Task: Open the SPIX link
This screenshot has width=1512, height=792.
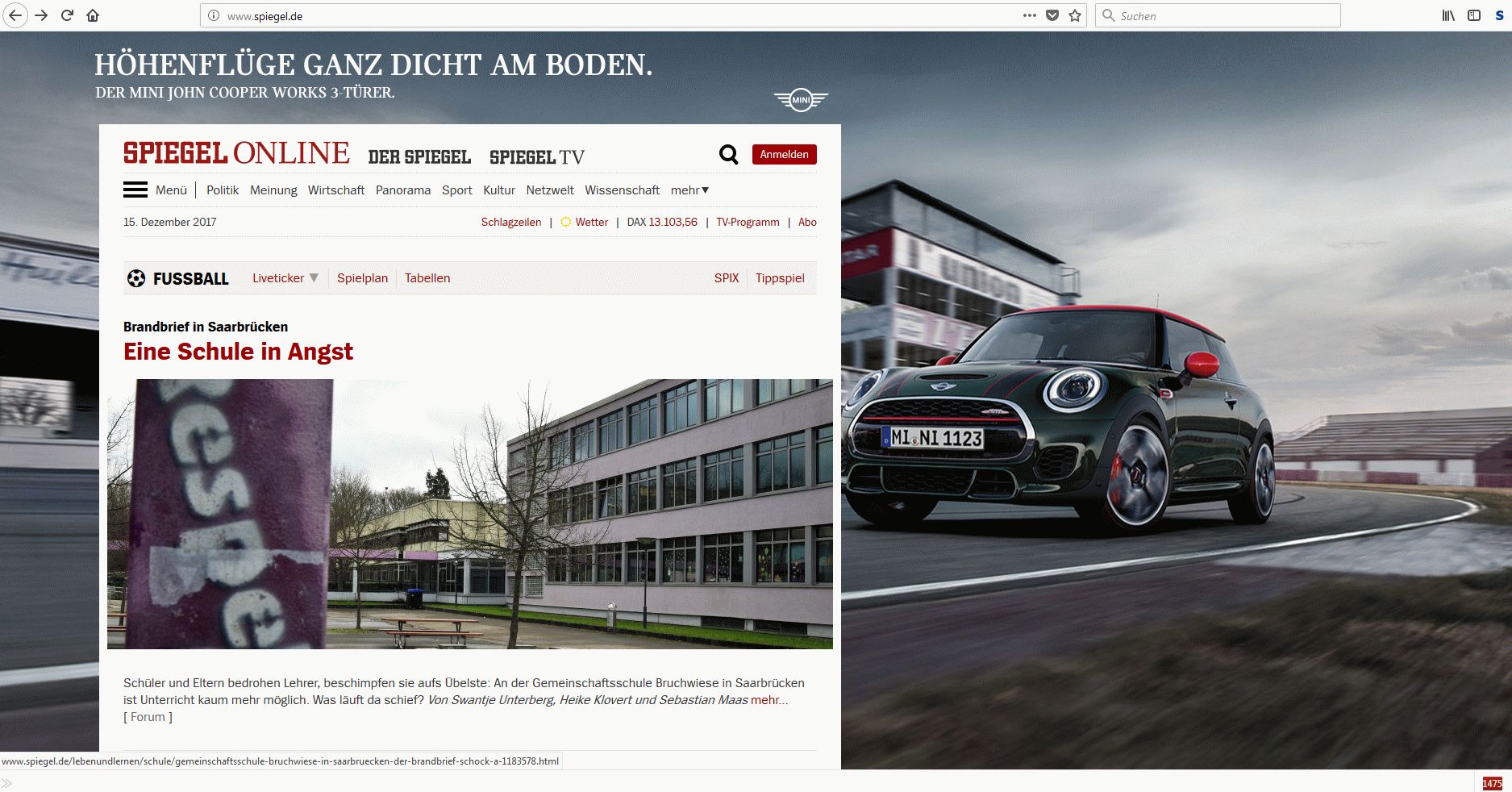Action: click(727, 278)
